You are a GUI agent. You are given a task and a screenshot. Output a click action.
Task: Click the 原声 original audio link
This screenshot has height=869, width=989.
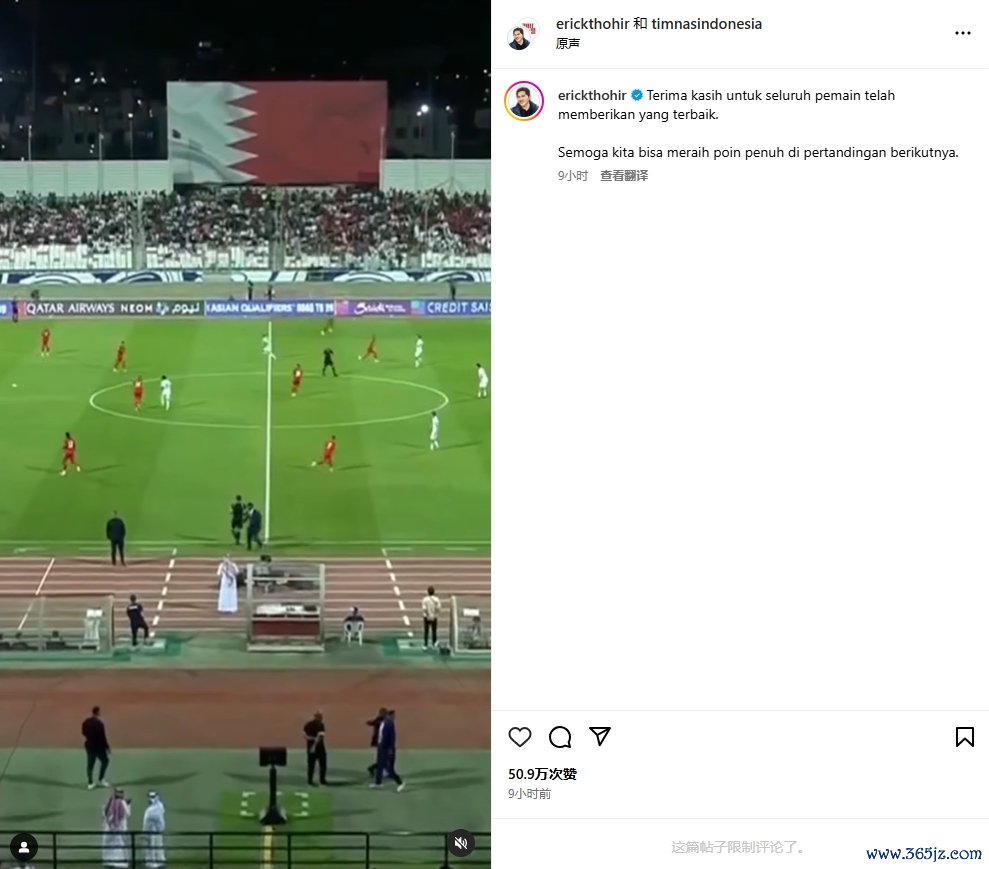tap(568, 44)
